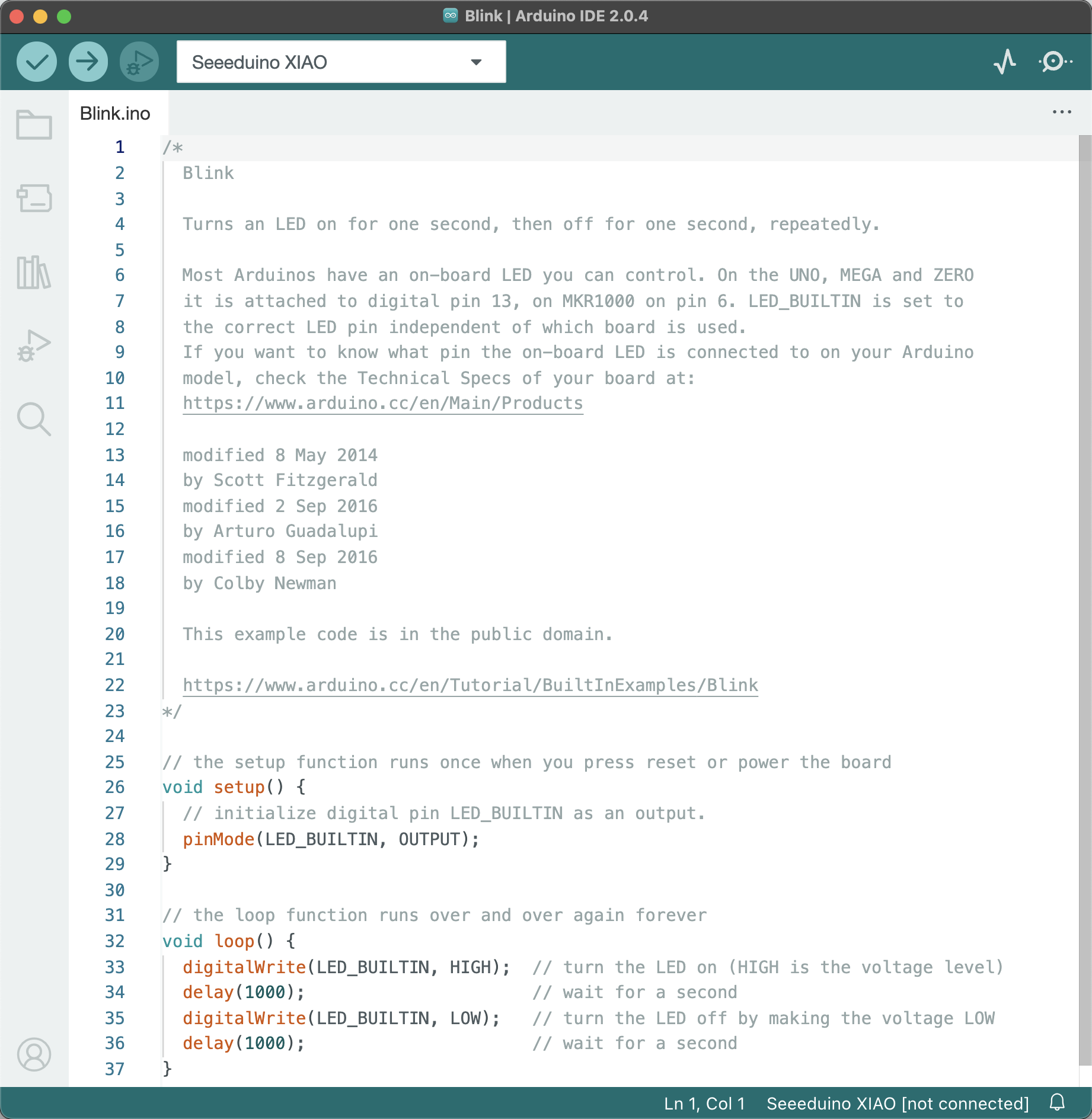Open the tab options three-dots menu
The width and height of the screenshot is (1092, 1119).
pyautogui.click(x=1062, y=112)
